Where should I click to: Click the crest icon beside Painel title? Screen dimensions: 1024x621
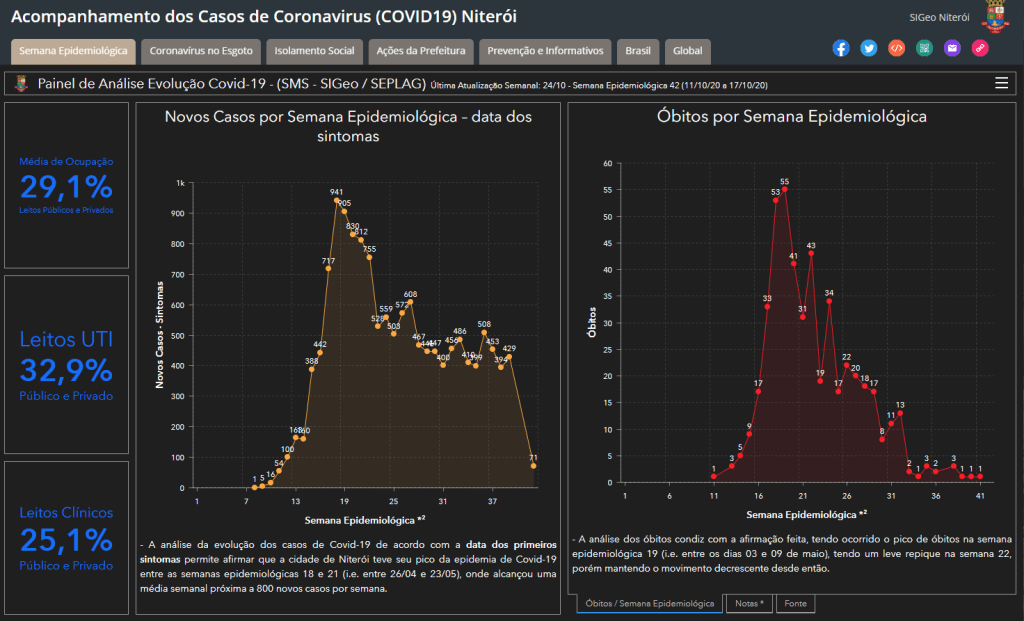pyautogui.click(x=22, y=84)
